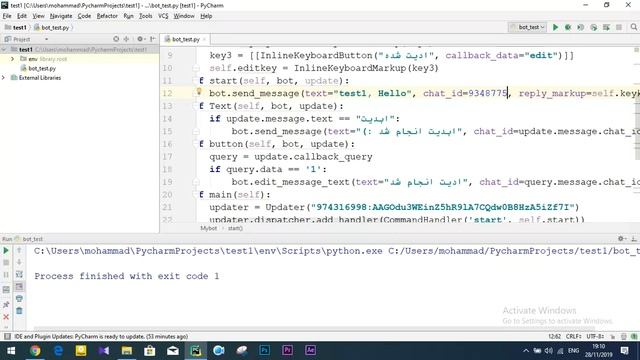This screenshot has height=360, width=640.
Task: Hide the Project tool window
Action: [x=153, y=39]
